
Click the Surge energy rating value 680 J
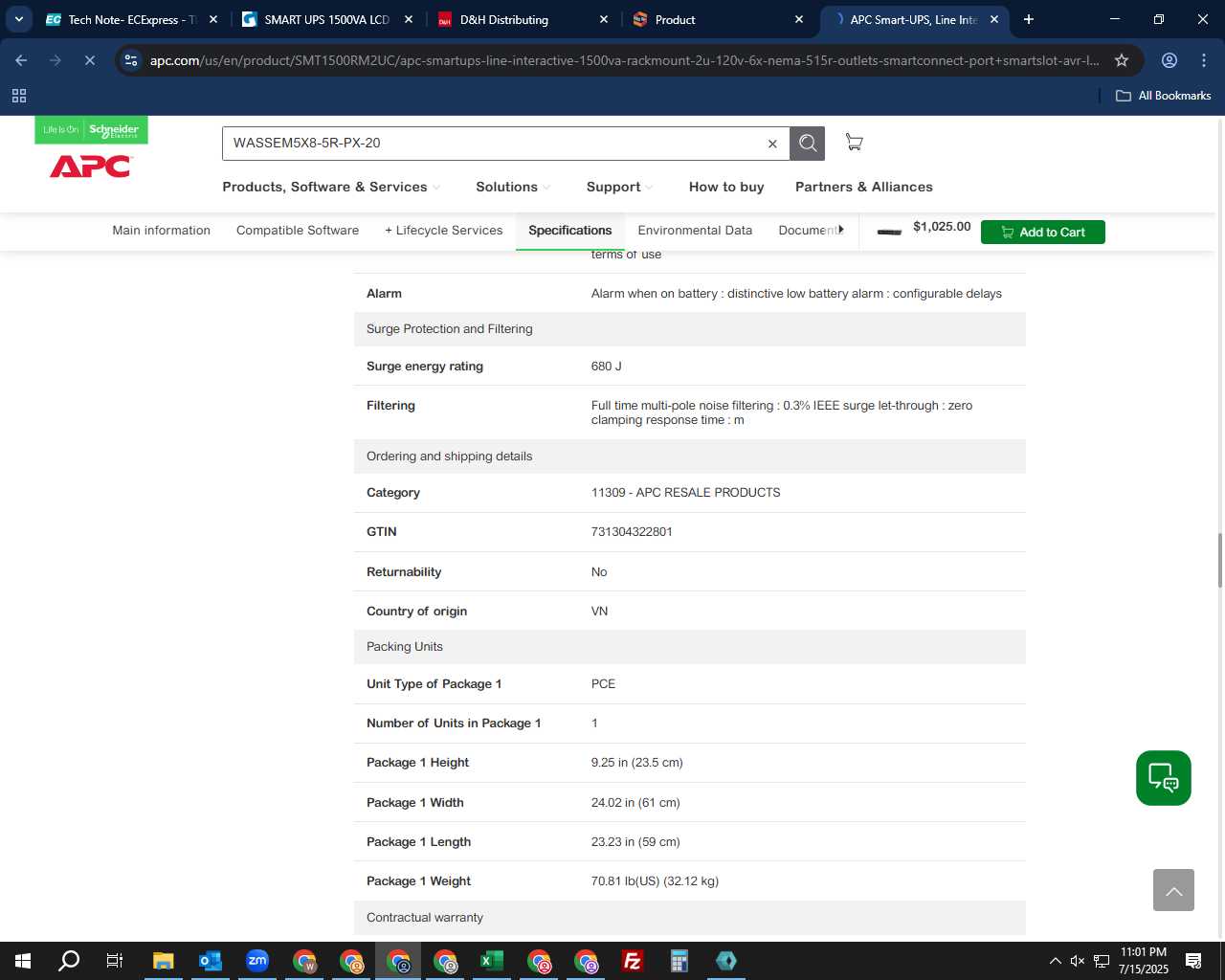click(607, 367)
